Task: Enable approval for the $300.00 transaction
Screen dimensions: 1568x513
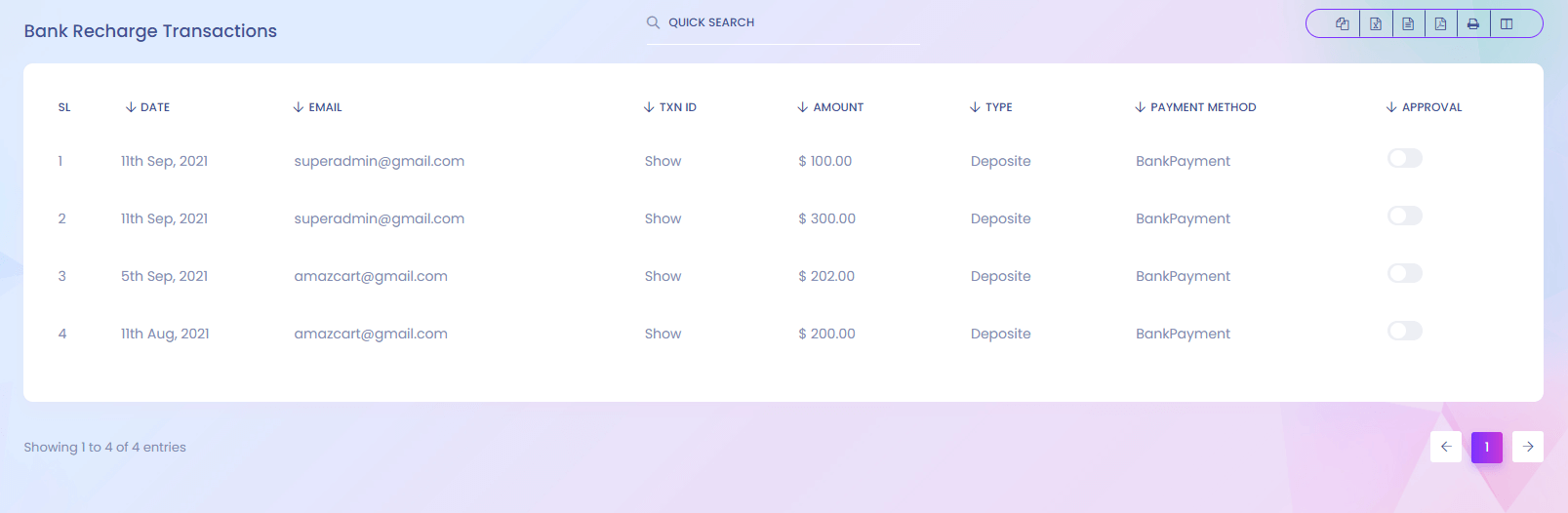Action: [x=1404, y=216]
